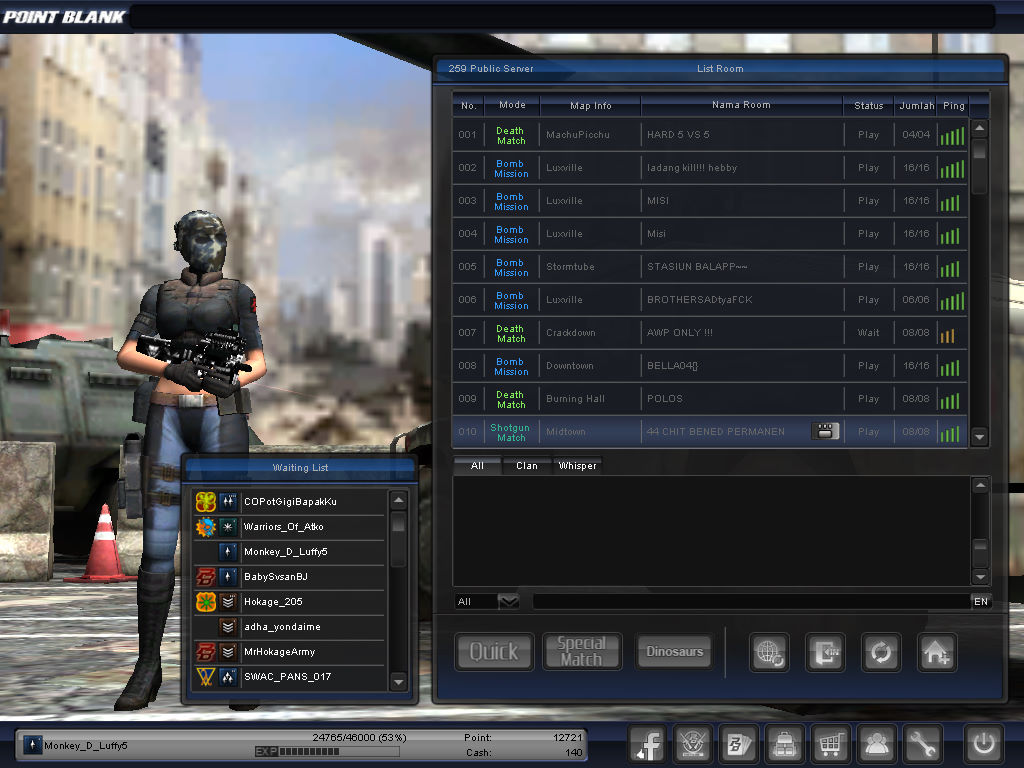The width and height of the screenshot is (1024, 768).
Task: Select room 005 STASIUN BALAPP
Action: point(710,266)
